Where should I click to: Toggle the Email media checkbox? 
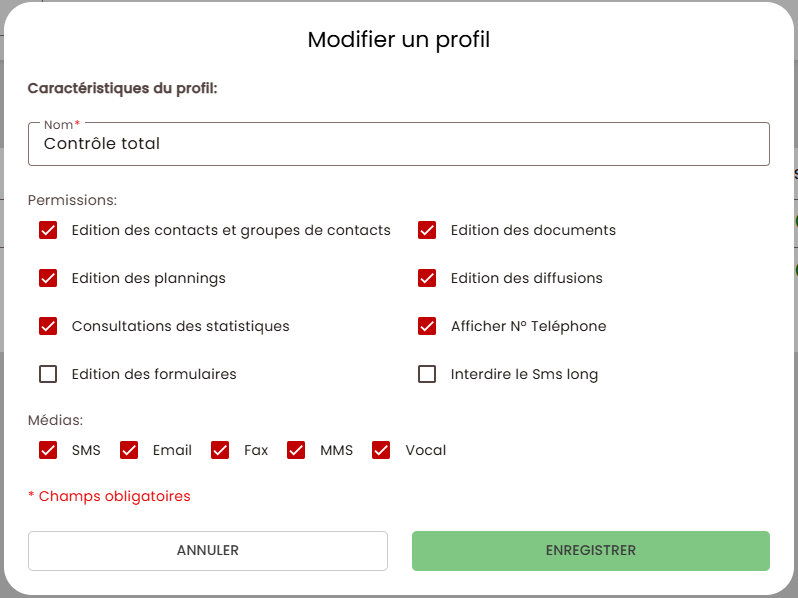coord(129,450)
